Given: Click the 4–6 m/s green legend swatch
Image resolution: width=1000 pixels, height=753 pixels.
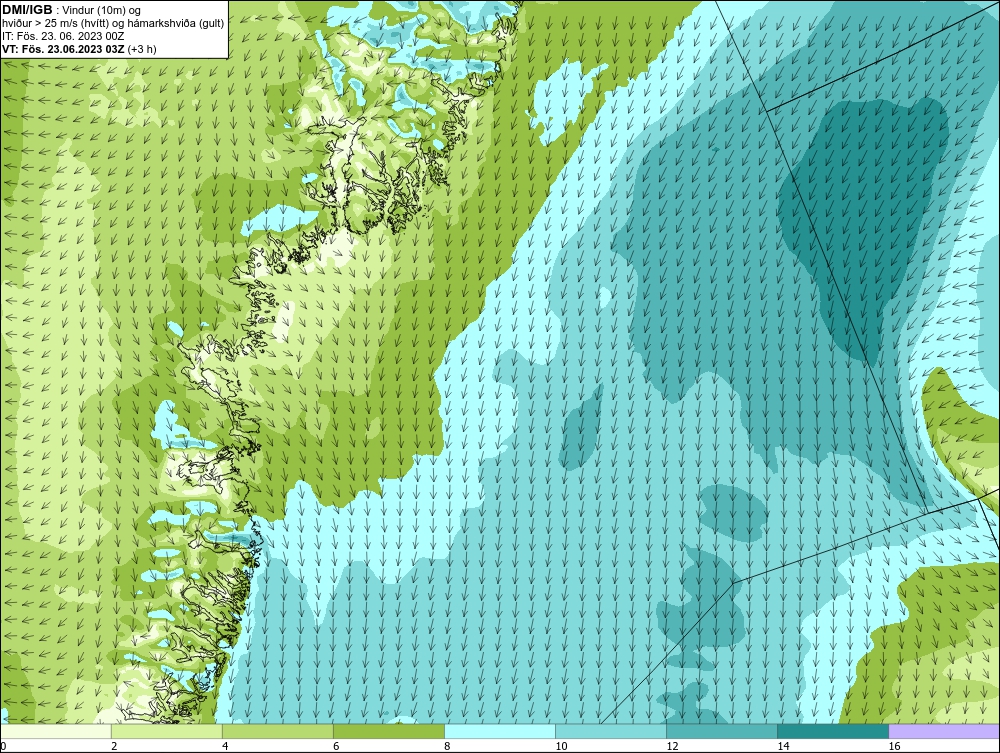Looking at the screenshot, I should [x=278, y=731].
